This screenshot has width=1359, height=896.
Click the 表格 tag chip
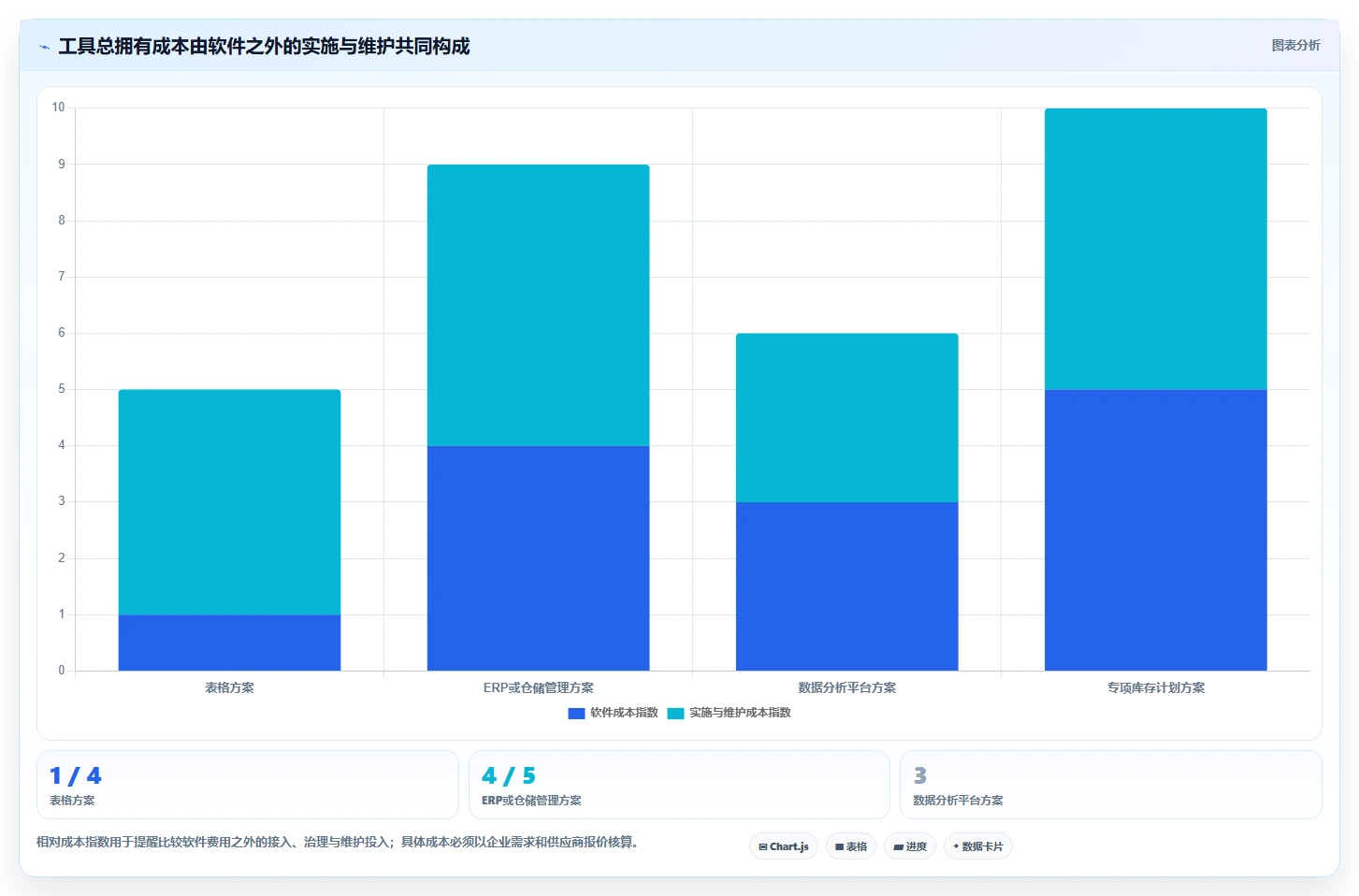851,846
